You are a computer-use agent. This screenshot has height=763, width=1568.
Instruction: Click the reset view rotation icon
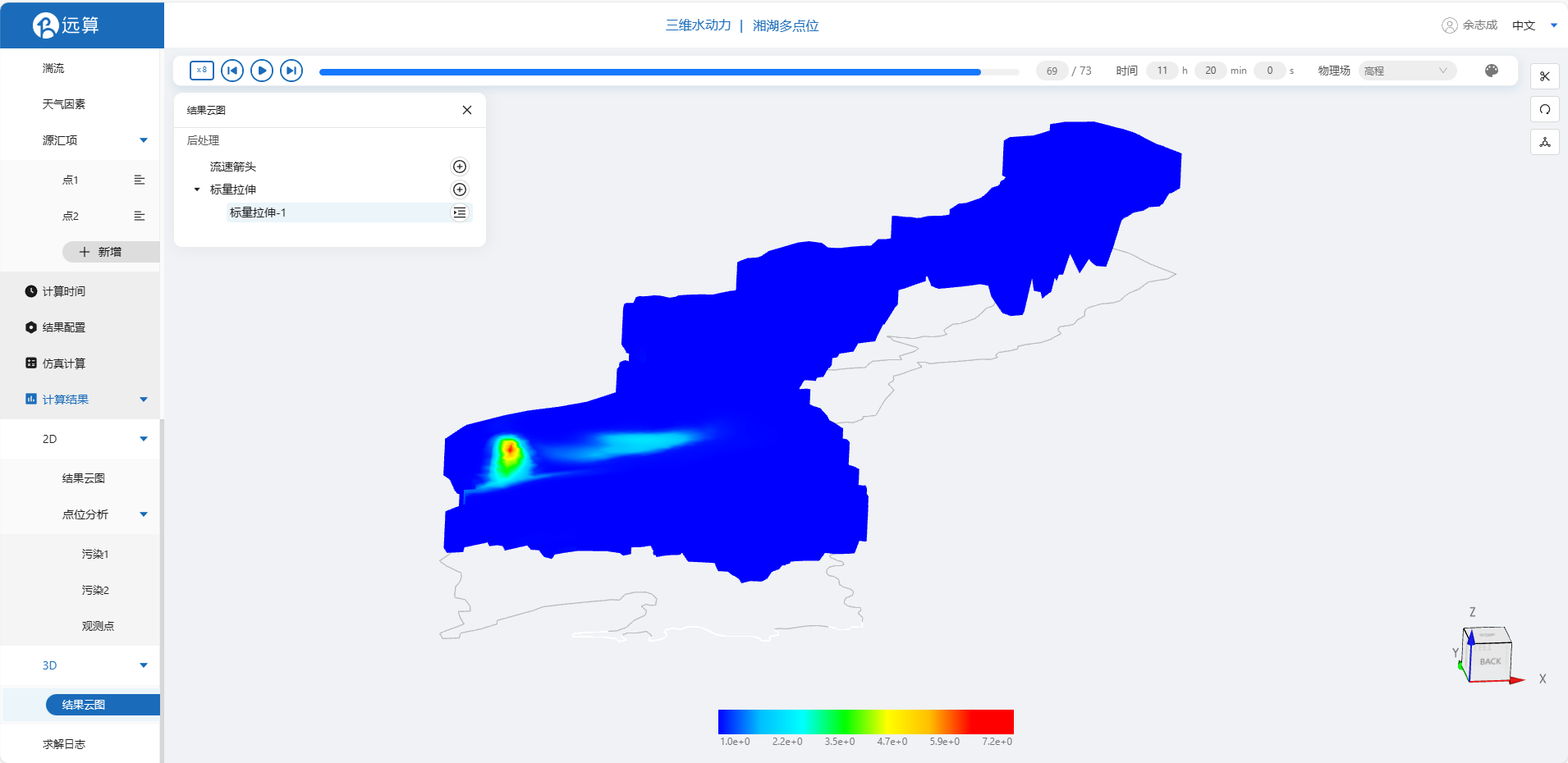click(x=1545, y=109)
